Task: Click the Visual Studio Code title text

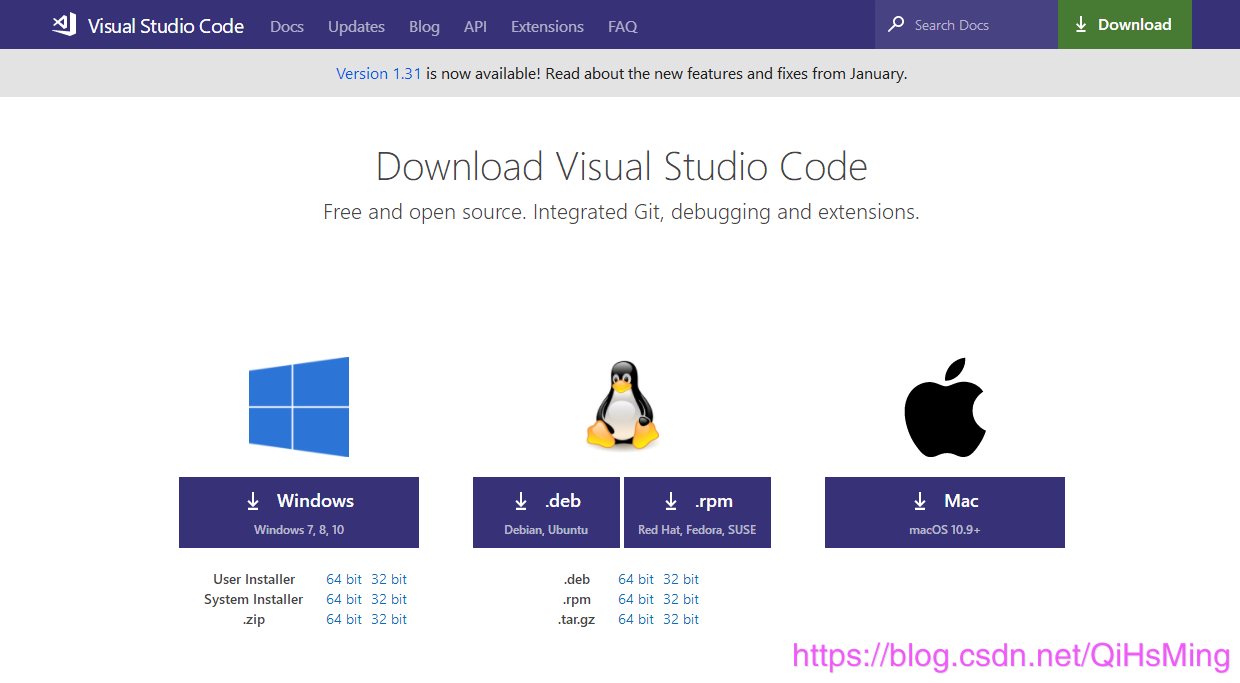Action: (166, 26)
